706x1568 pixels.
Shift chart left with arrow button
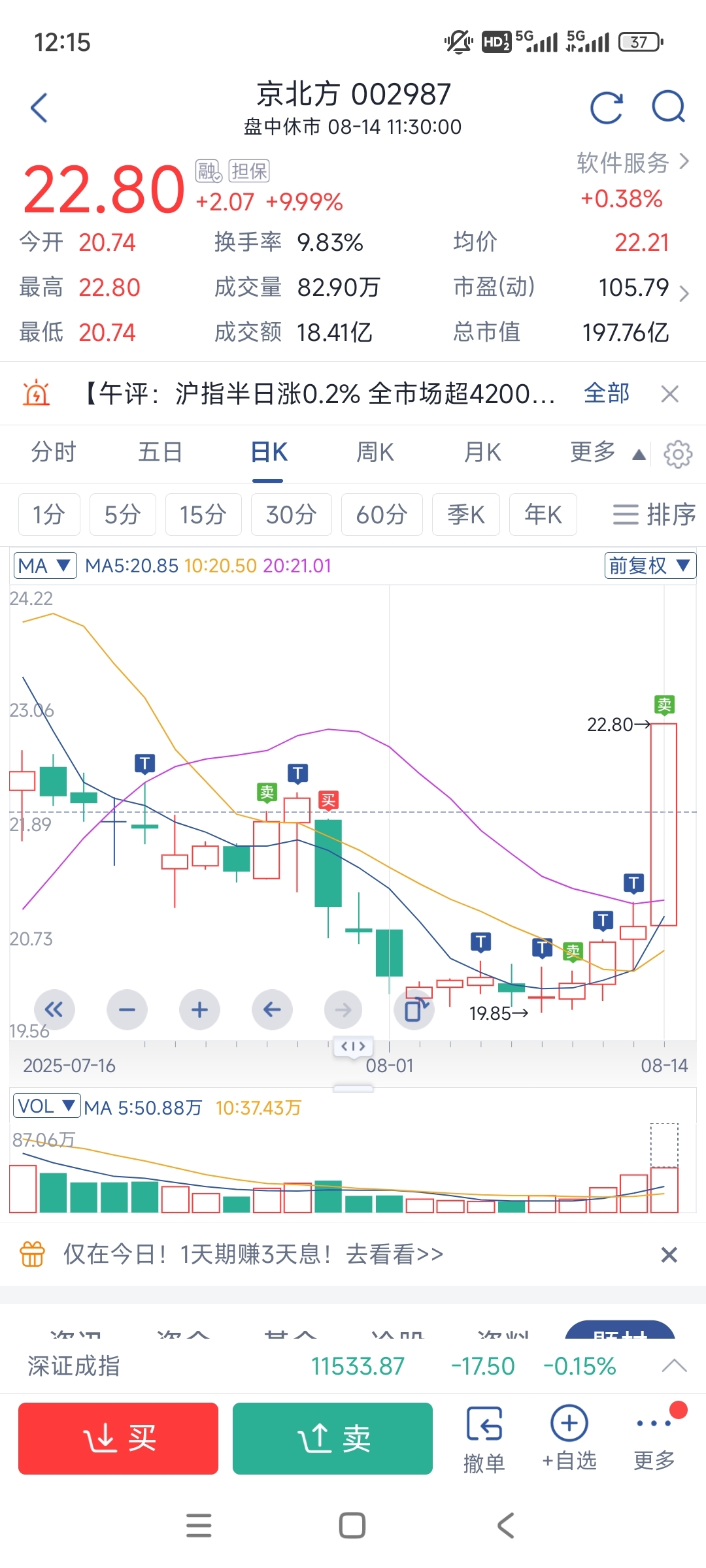[x=272, y=1010]
